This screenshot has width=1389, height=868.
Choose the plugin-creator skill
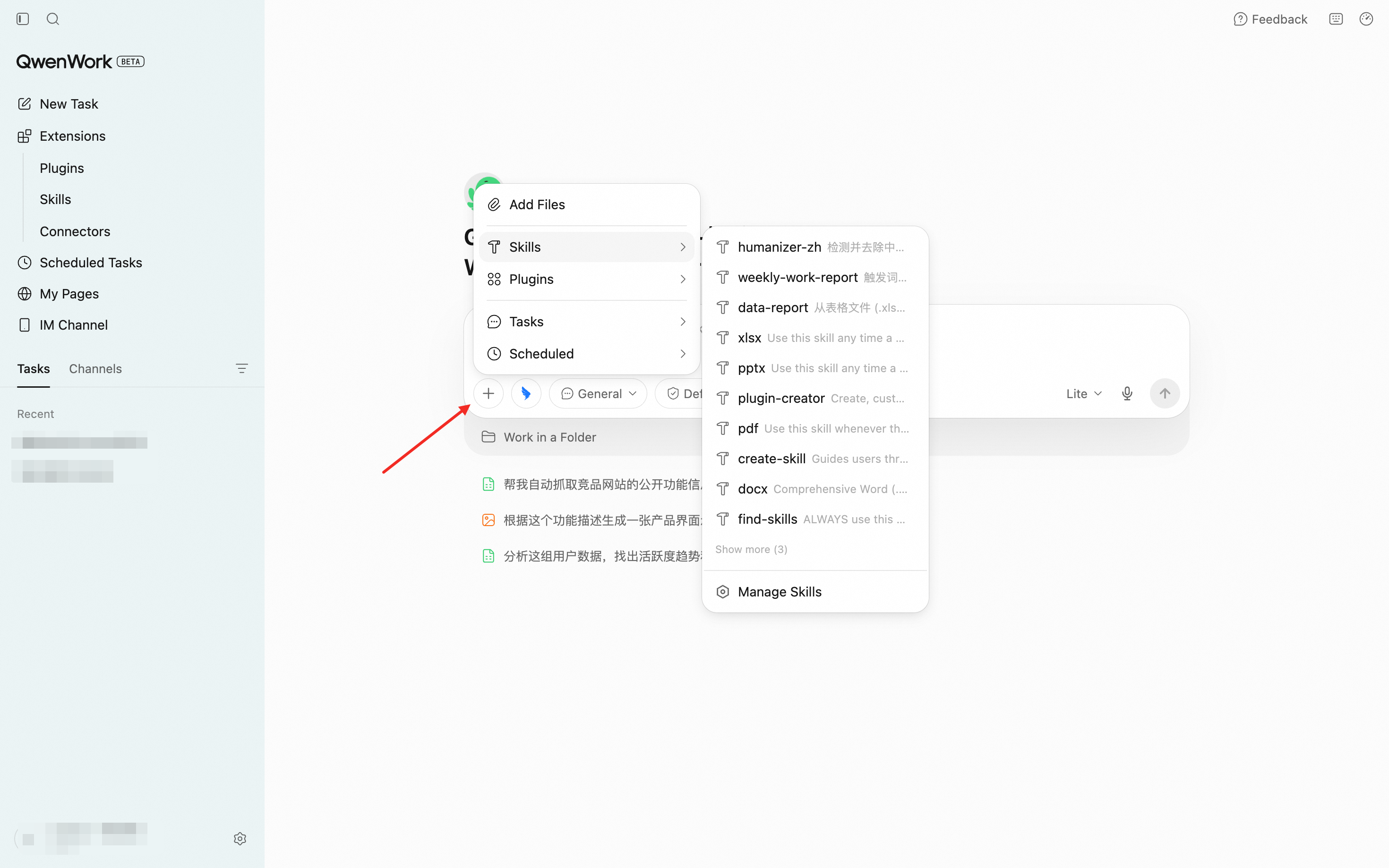coord(815,399)
